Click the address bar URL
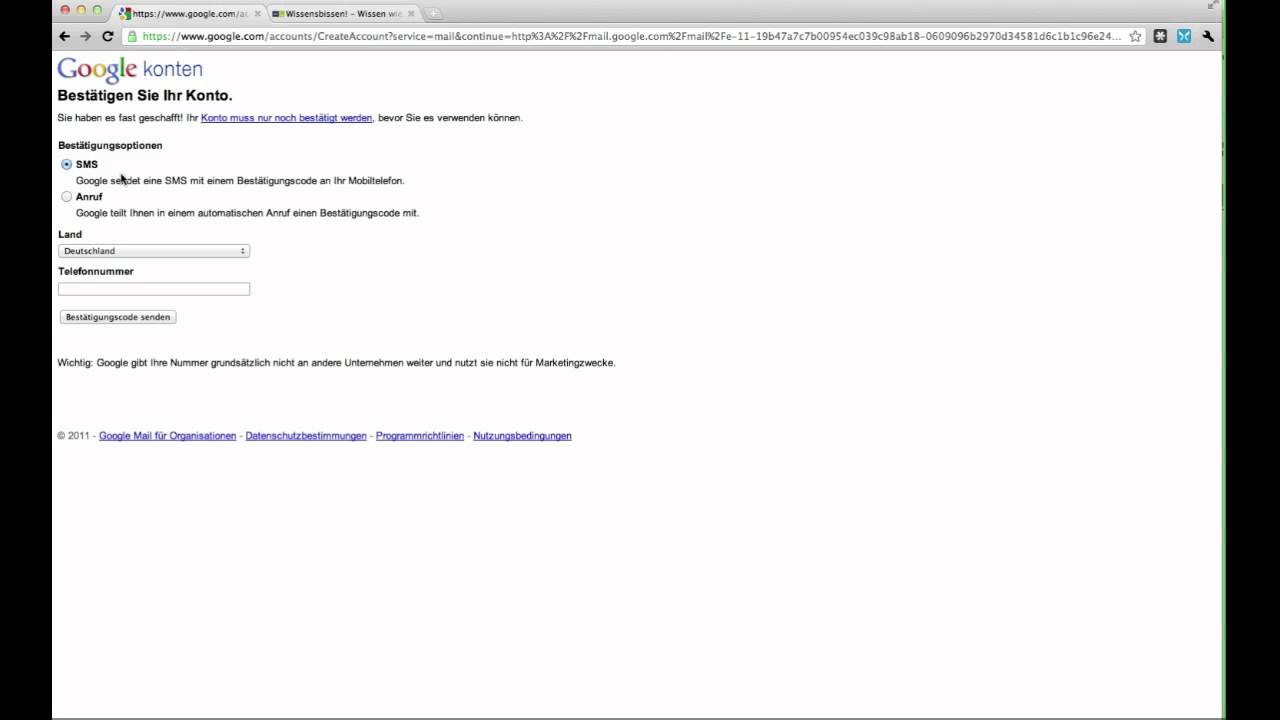1280x720 pixels. pos(630,36)
